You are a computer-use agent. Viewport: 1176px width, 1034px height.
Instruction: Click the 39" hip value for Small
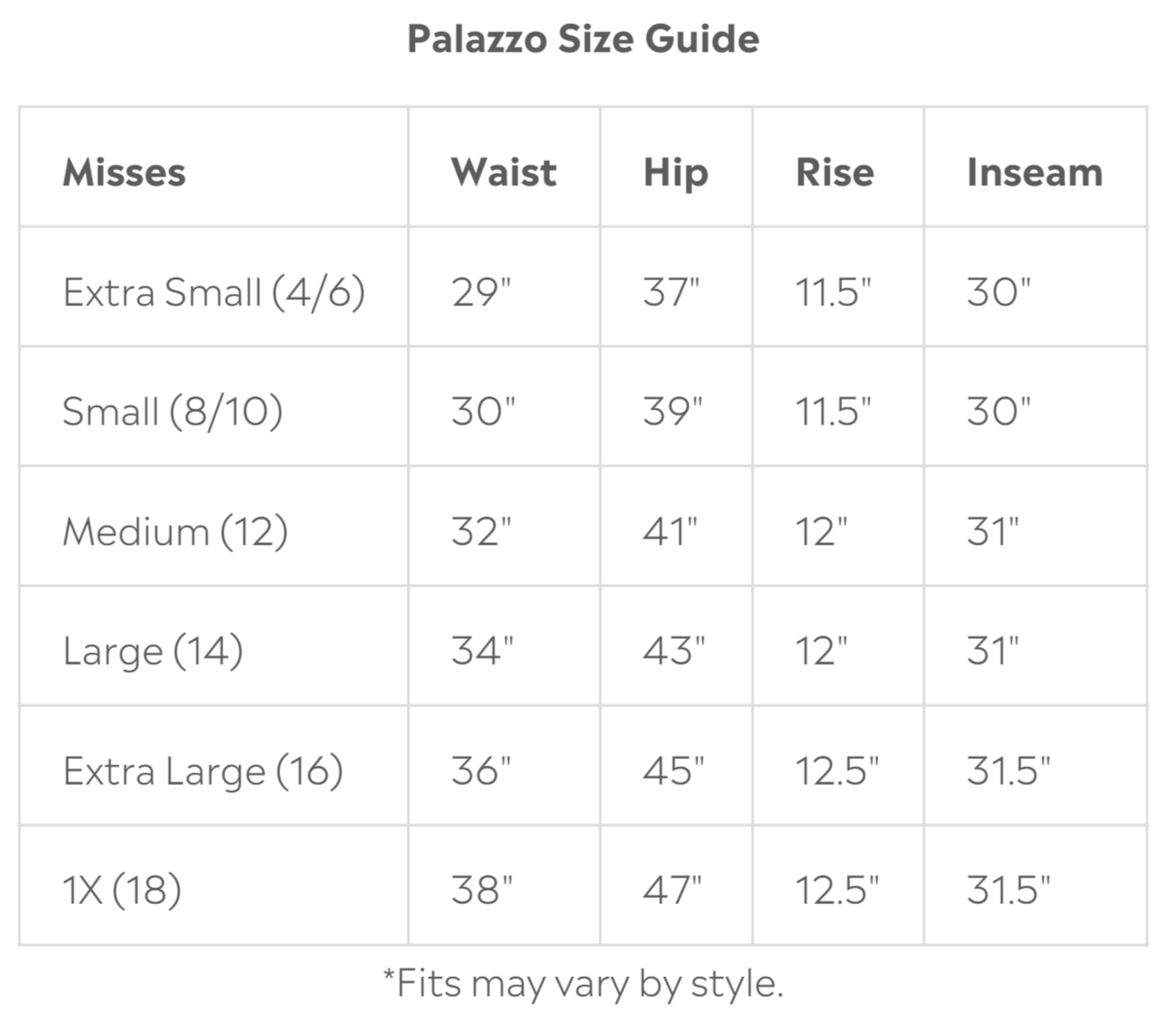click(673, 411)
